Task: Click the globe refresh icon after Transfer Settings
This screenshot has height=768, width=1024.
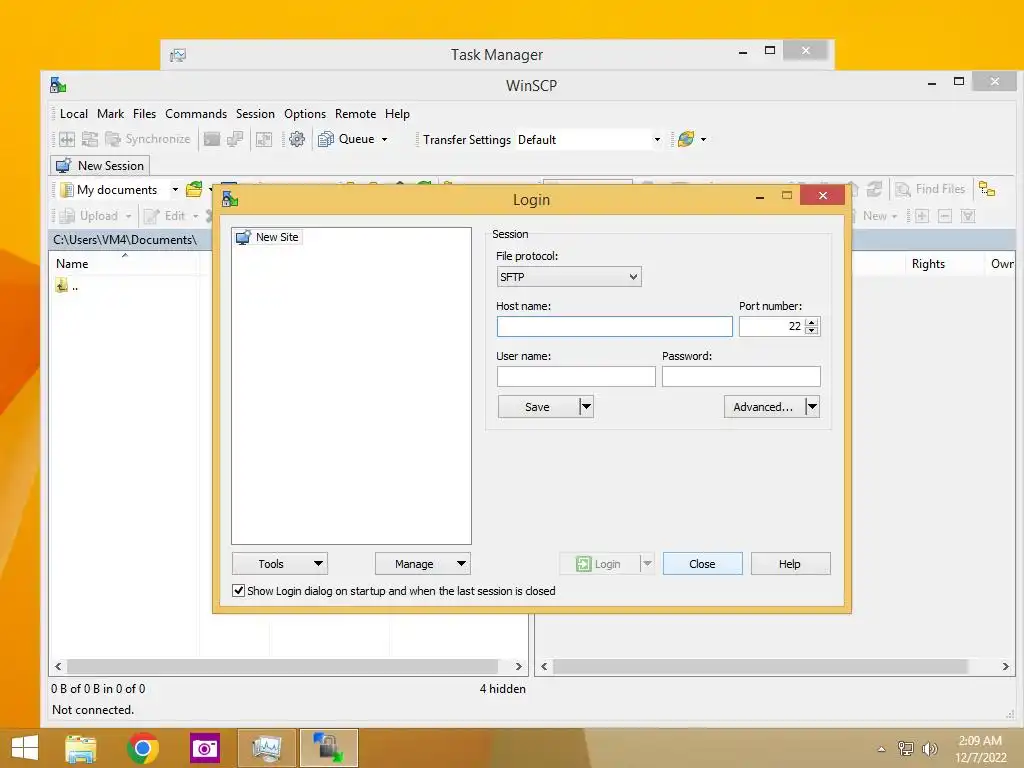Action: click(686, 139)
